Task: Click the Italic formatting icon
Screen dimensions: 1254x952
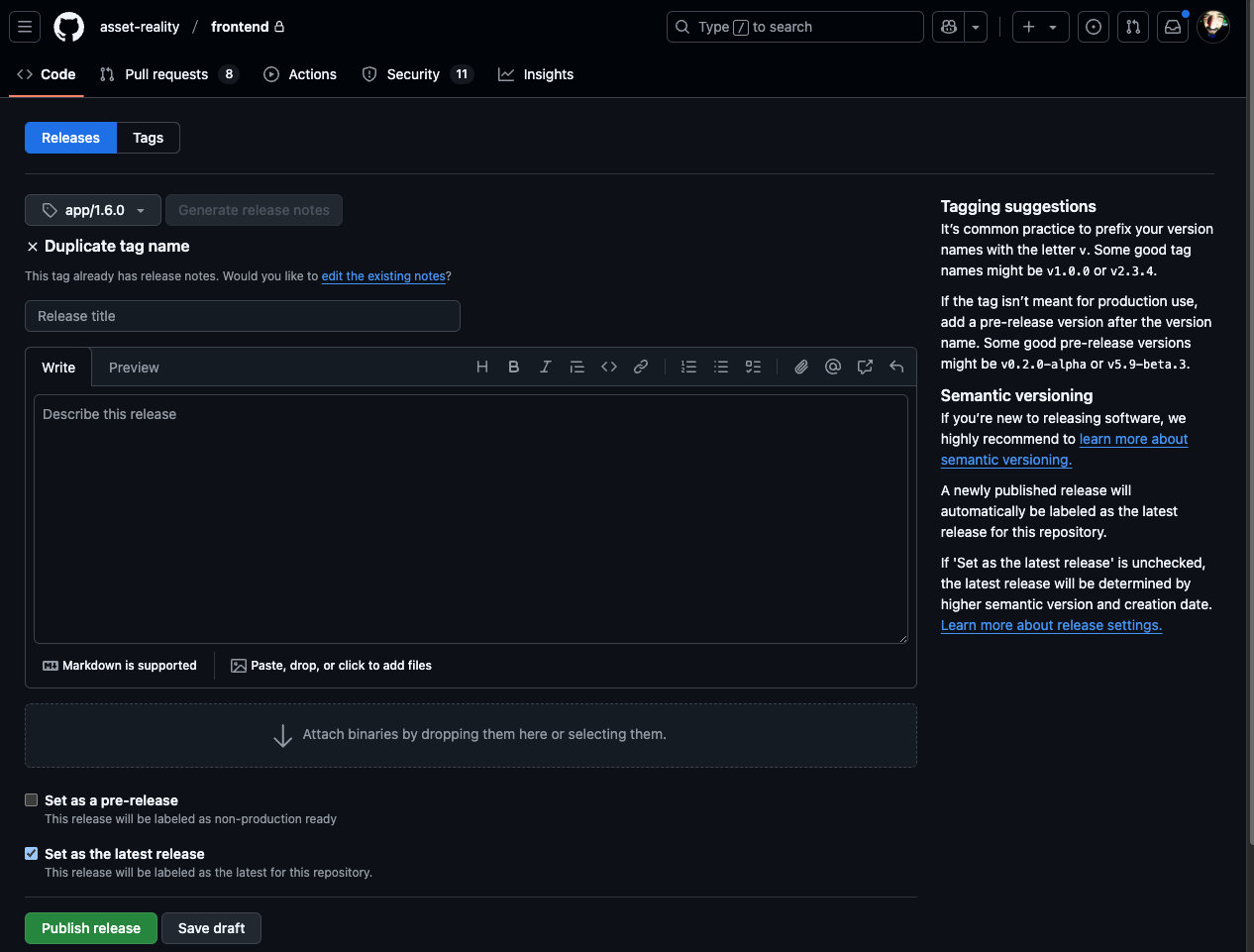Action: pos(545,367)
